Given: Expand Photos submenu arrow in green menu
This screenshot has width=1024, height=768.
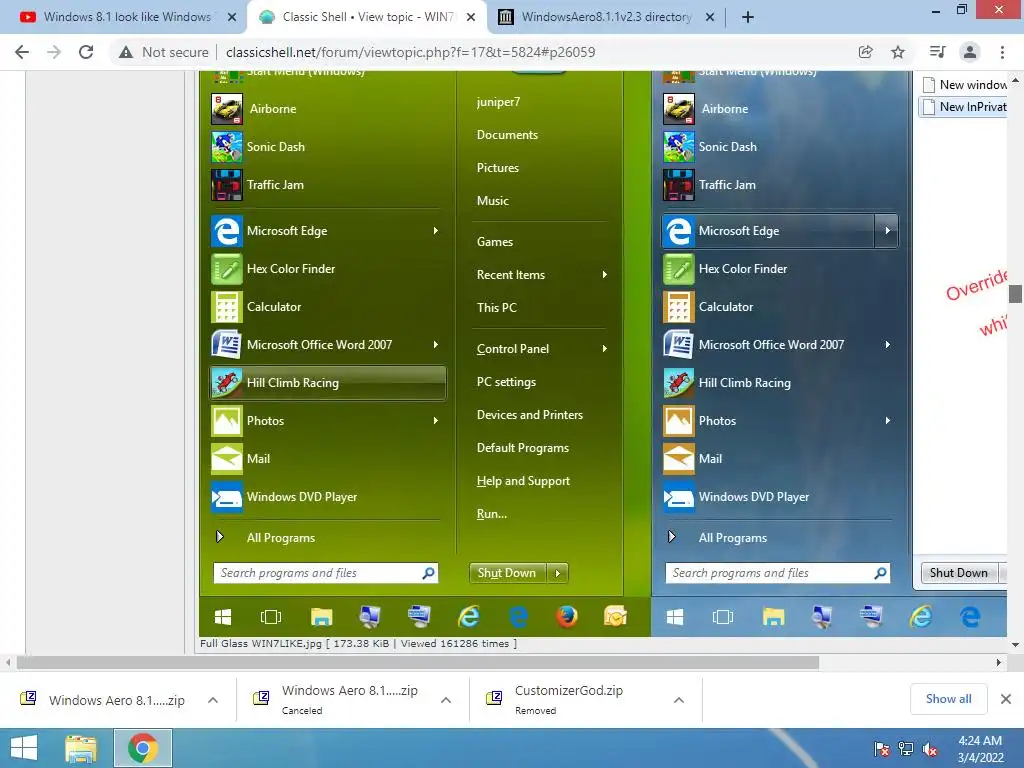Looking at the screenshot, I should 436,421.
